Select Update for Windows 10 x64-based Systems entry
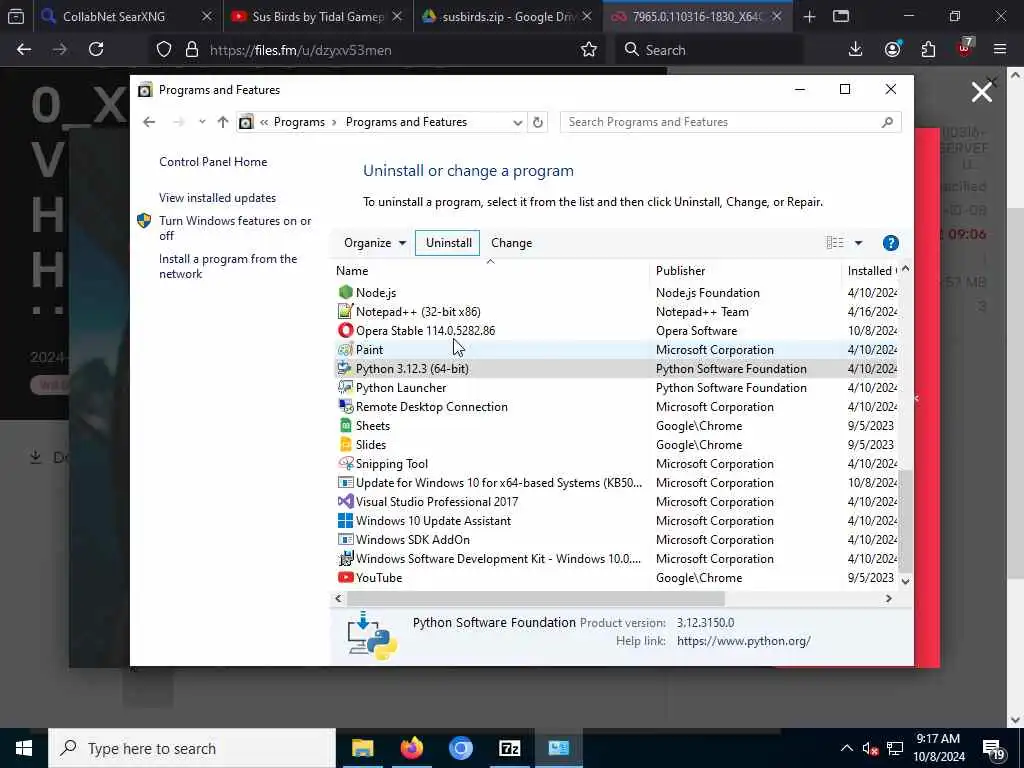 coord(616,483)
